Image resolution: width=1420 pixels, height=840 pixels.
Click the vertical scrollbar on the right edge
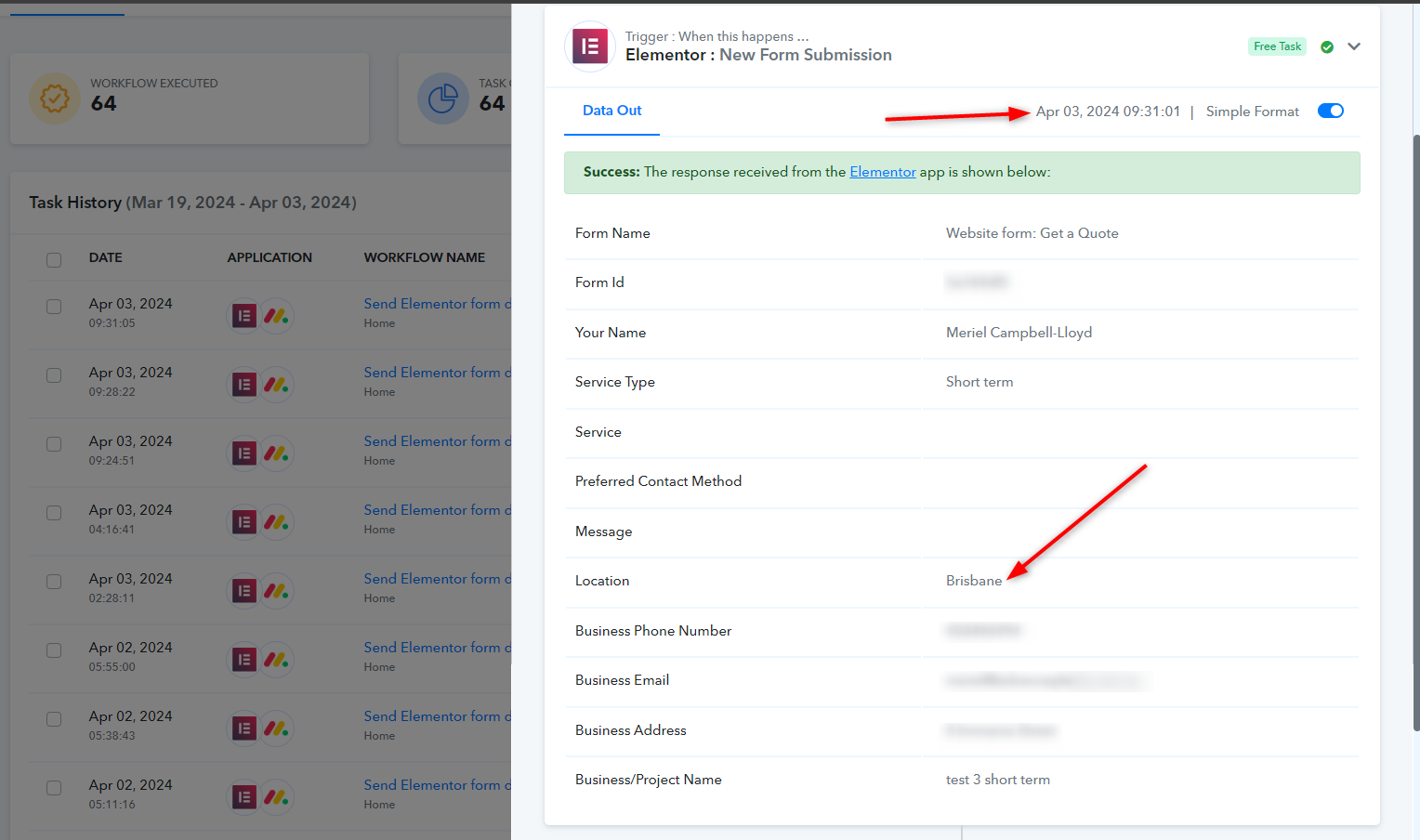pos(1416,432)
